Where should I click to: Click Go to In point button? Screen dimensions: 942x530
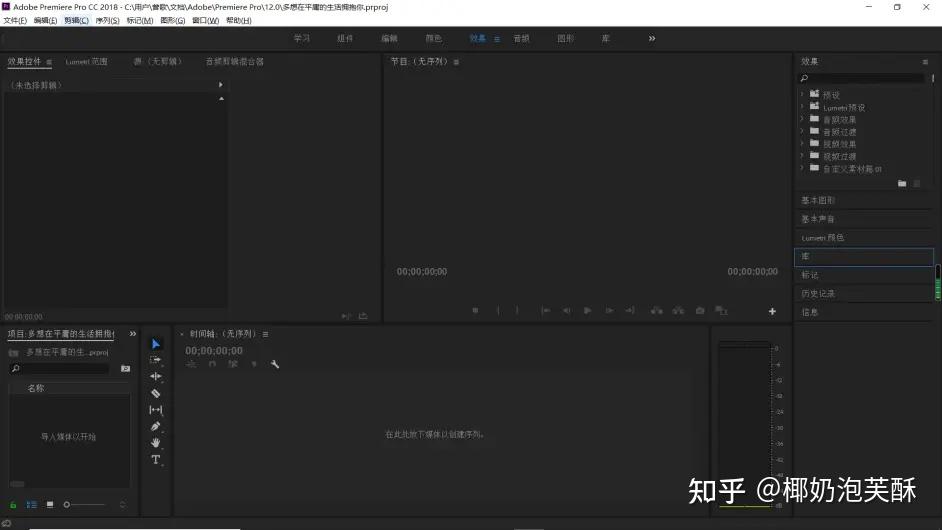pyautogui.click(x=545, y=311)
